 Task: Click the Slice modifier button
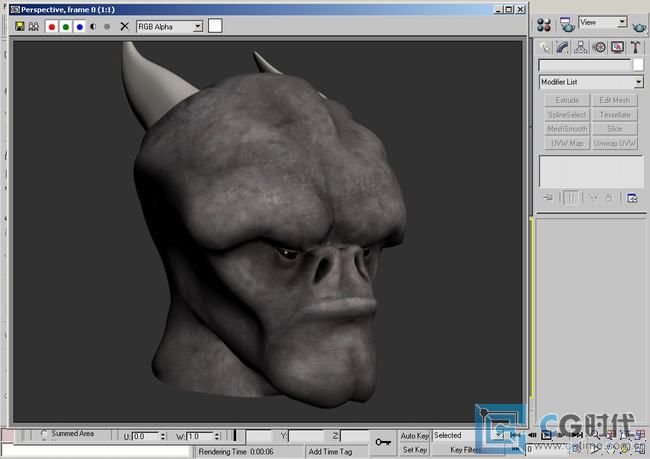(x=615, y=129)
